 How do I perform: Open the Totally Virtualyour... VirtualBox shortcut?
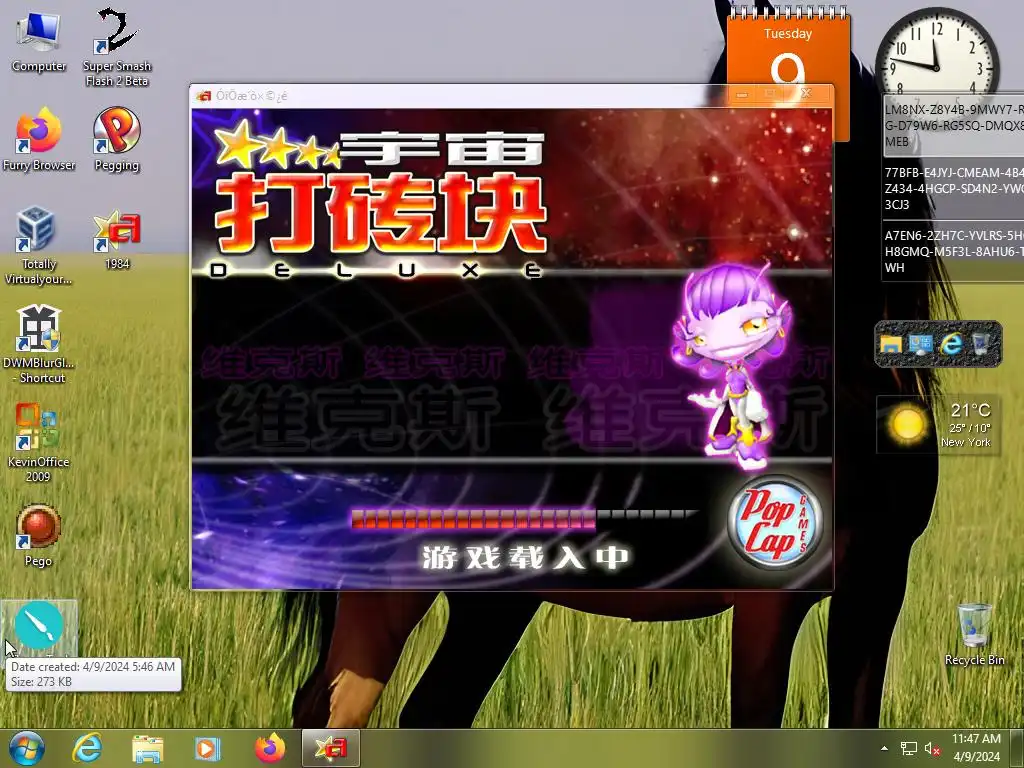pos(39,246)
